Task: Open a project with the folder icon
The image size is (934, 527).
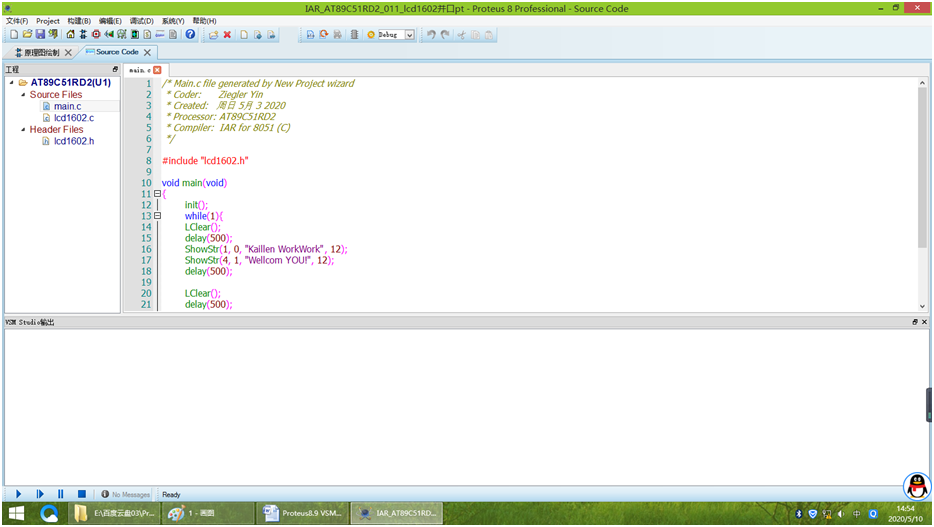Action: pyautogui.click(x=27, y=35)
